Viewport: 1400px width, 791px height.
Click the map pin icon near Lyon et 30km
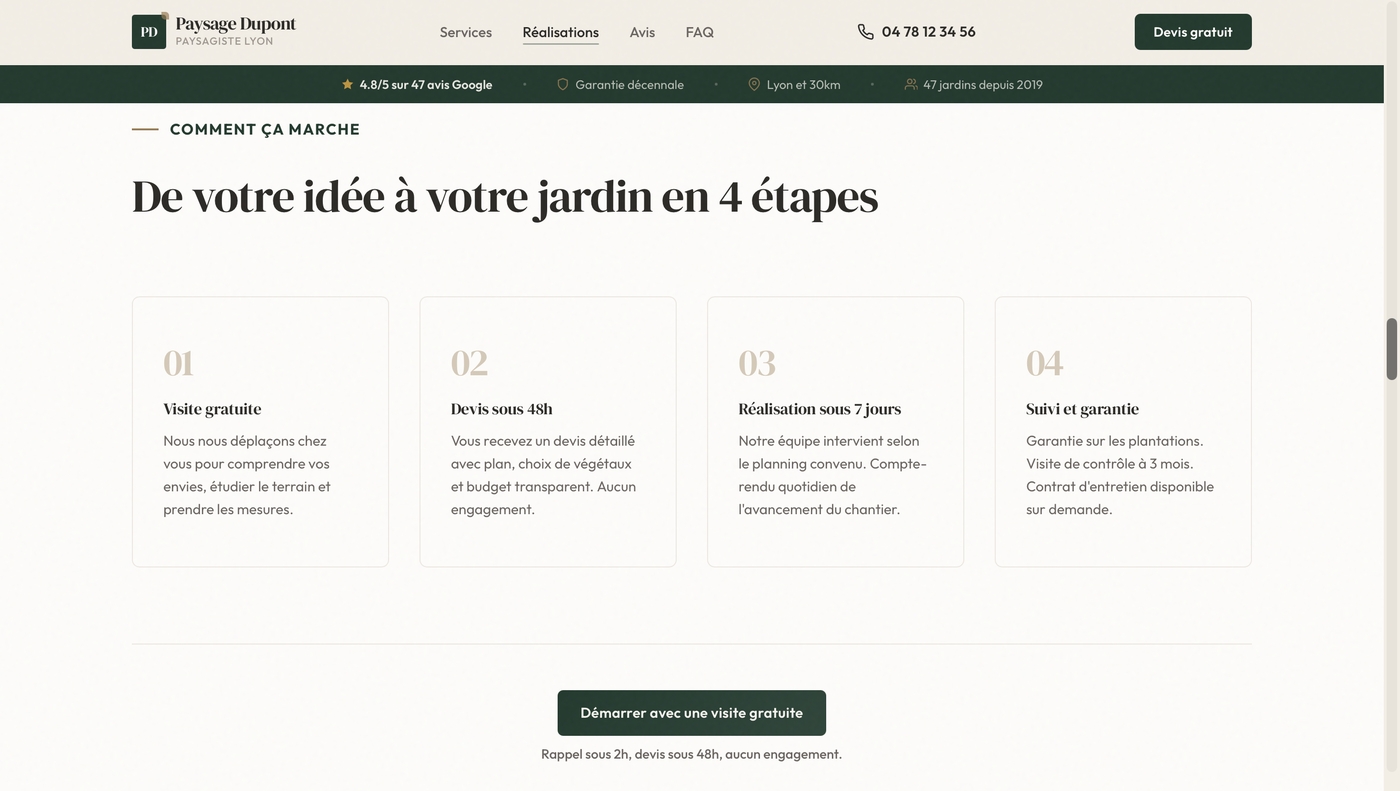(754, 85)
